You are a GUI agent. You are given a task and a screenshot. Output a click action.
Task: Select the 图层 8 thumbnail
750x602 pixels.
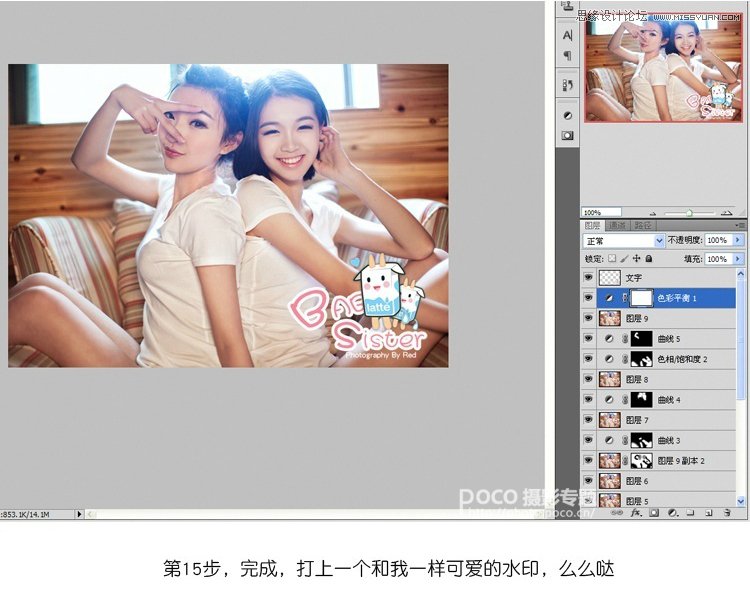(x=610, y=379)
